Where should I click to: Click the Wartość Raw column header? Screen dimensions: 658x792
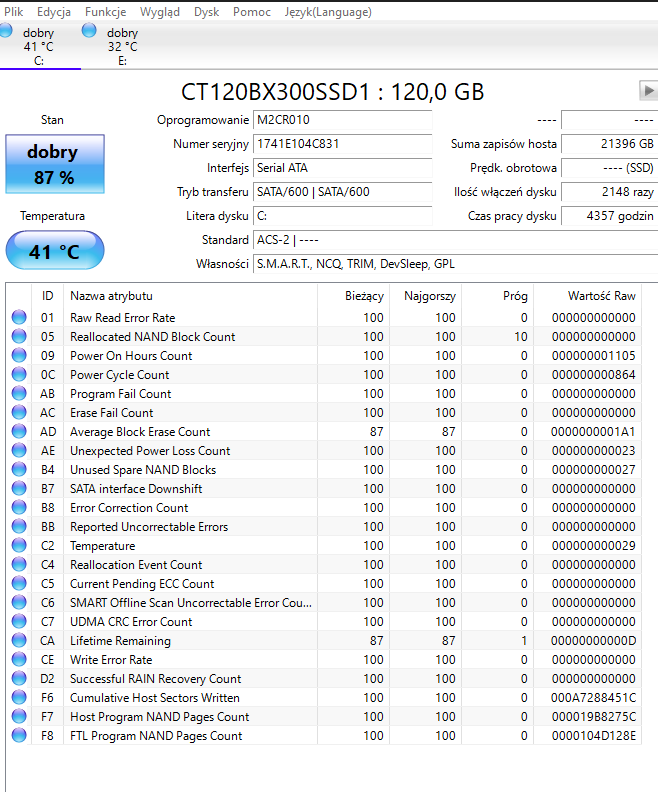(x=588, y=296)
